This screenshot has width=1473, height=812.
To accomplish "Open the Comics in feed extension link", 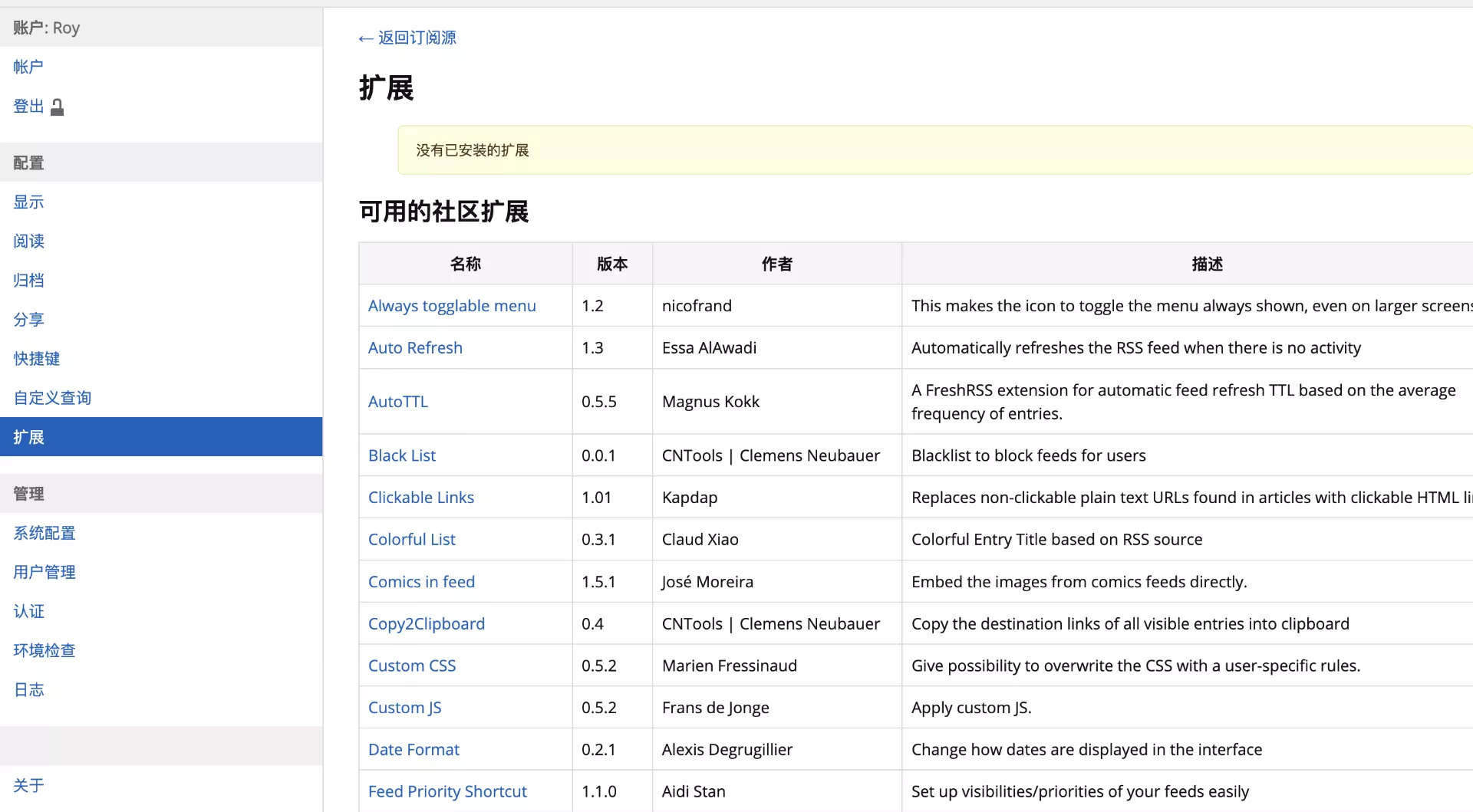I will click(x=421, y=582).
